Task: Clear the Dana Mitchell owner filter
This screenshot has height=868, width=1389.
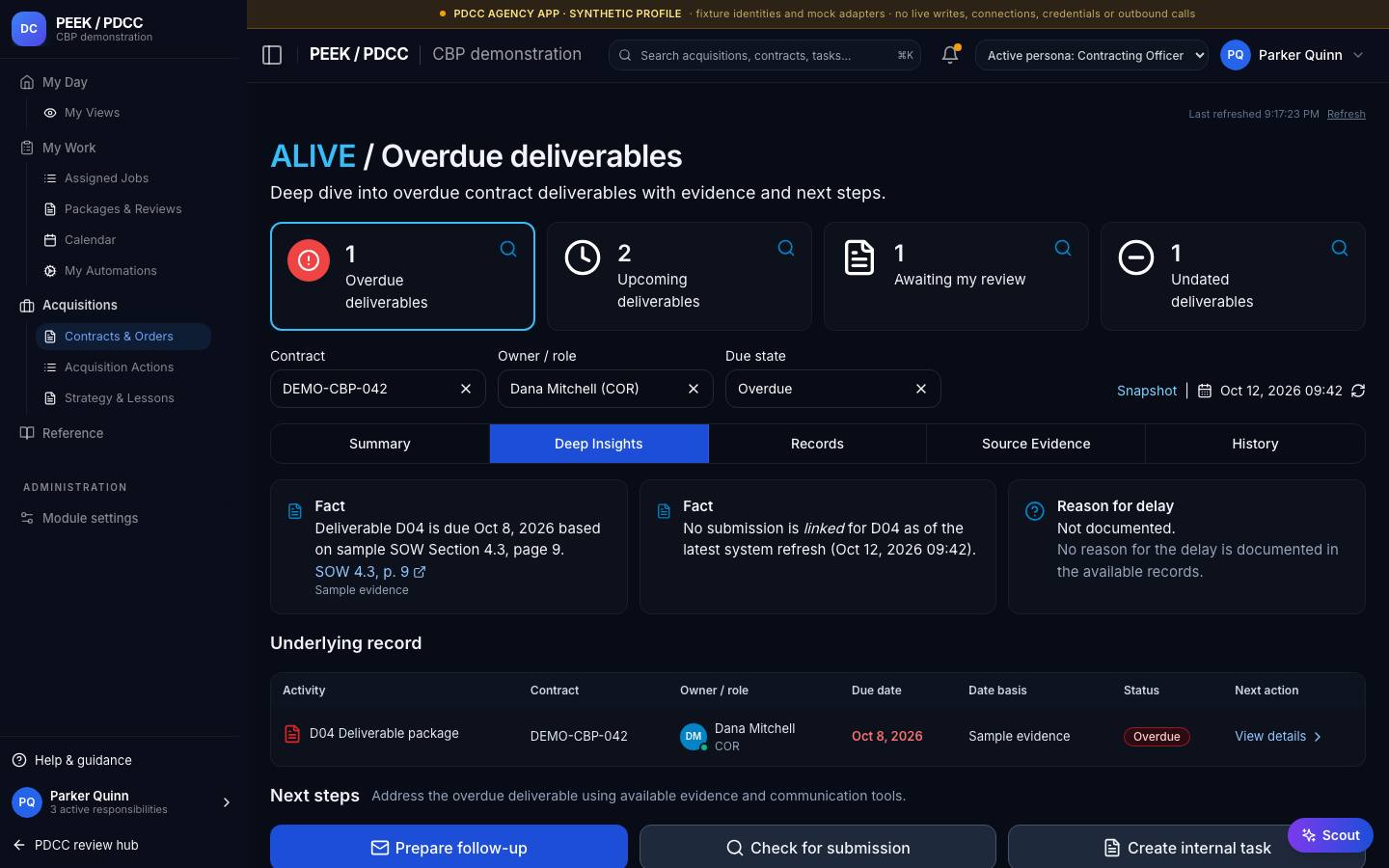Action: 694,389
